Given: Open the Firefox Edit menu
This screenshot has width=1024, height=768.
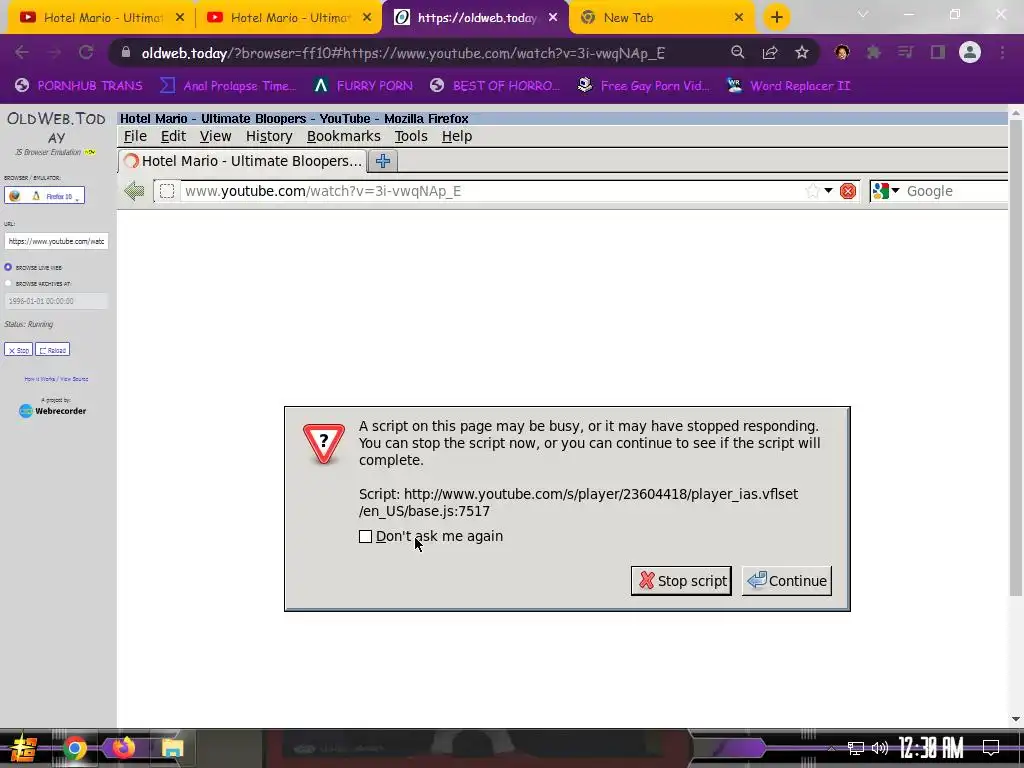Looking at the screenshot, I should (173, 136).
